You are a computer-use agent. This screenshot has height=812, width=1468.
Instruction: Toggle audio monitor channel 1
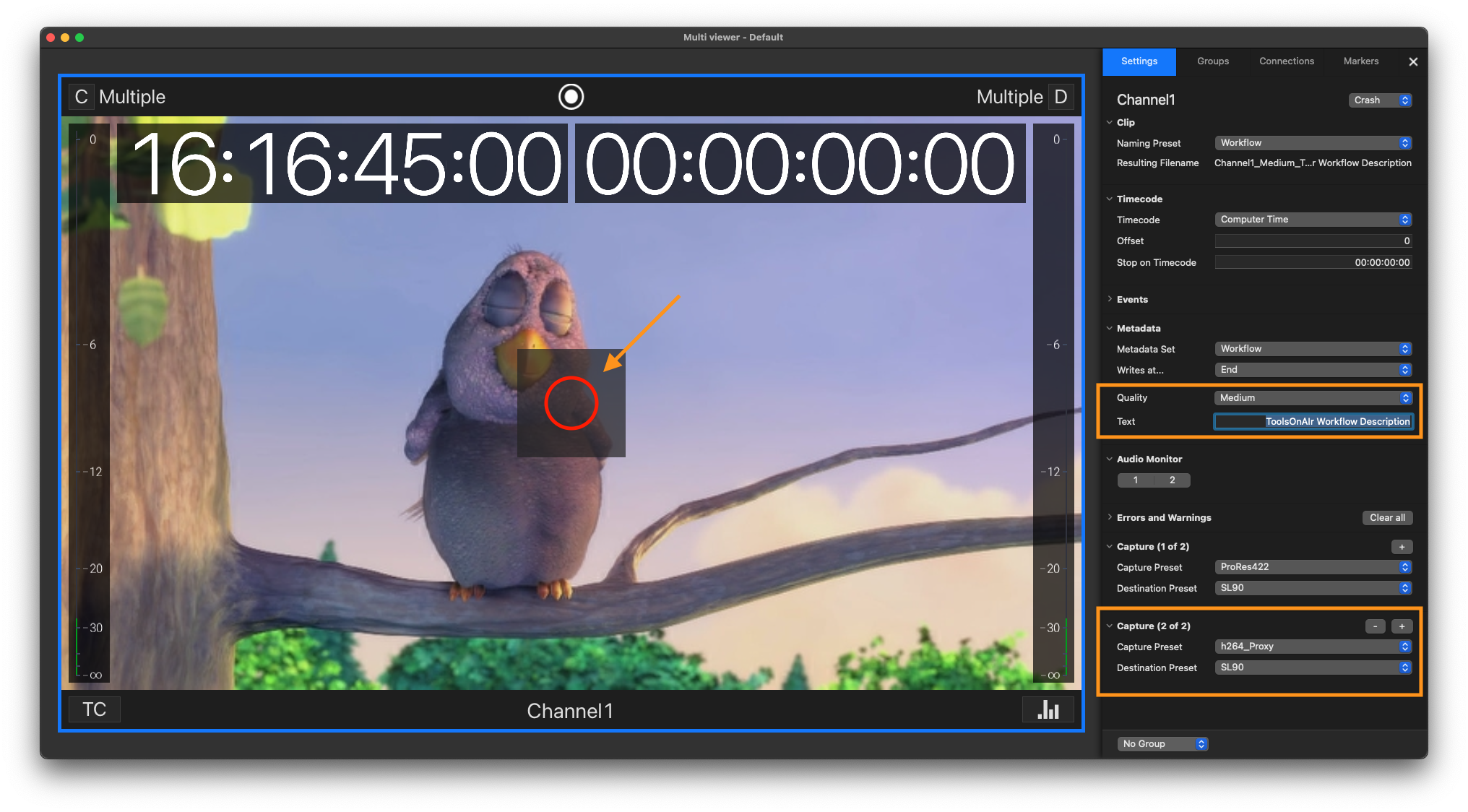[1136, 480]
